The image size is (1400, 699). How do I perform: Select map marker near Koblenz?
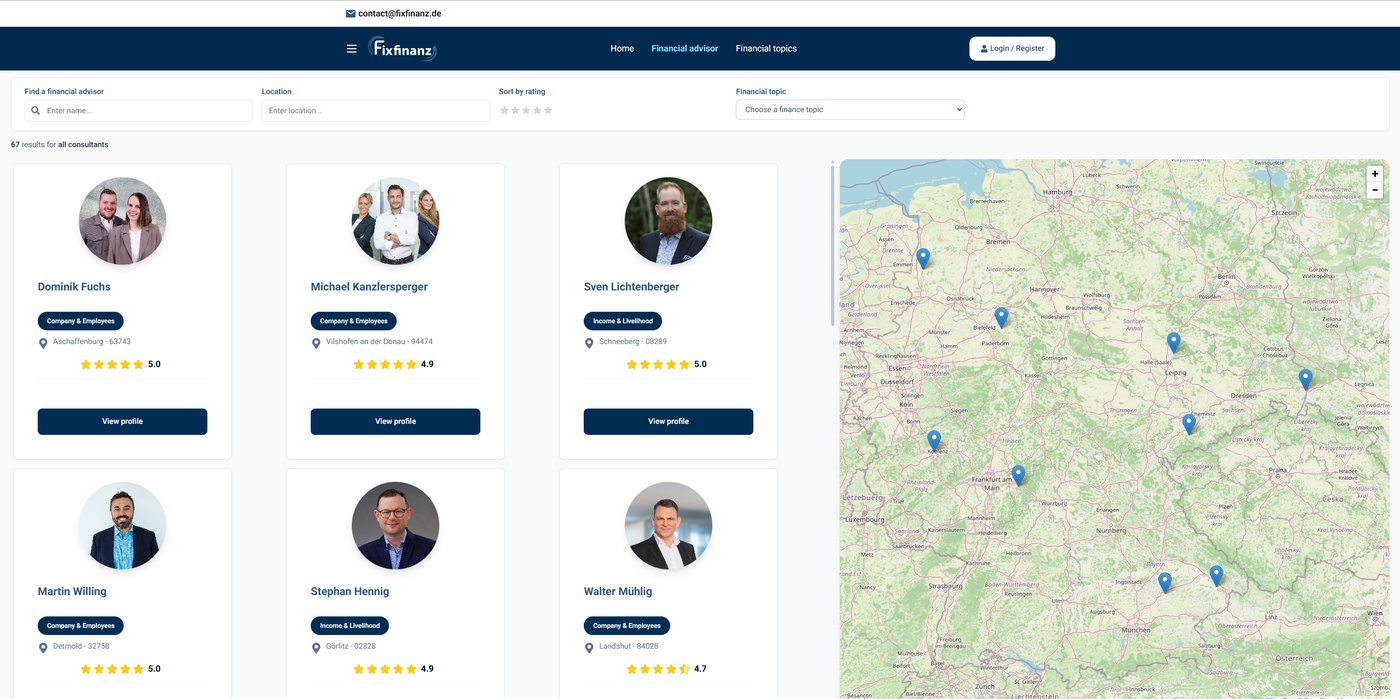point(934,440)
